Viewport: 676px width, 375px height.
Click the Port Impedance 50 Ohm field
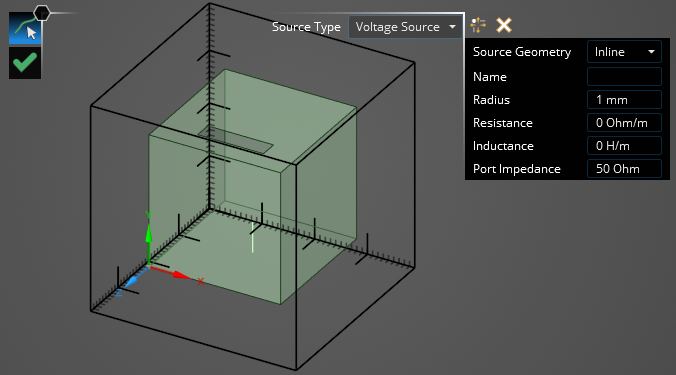(x=624, y=169)
